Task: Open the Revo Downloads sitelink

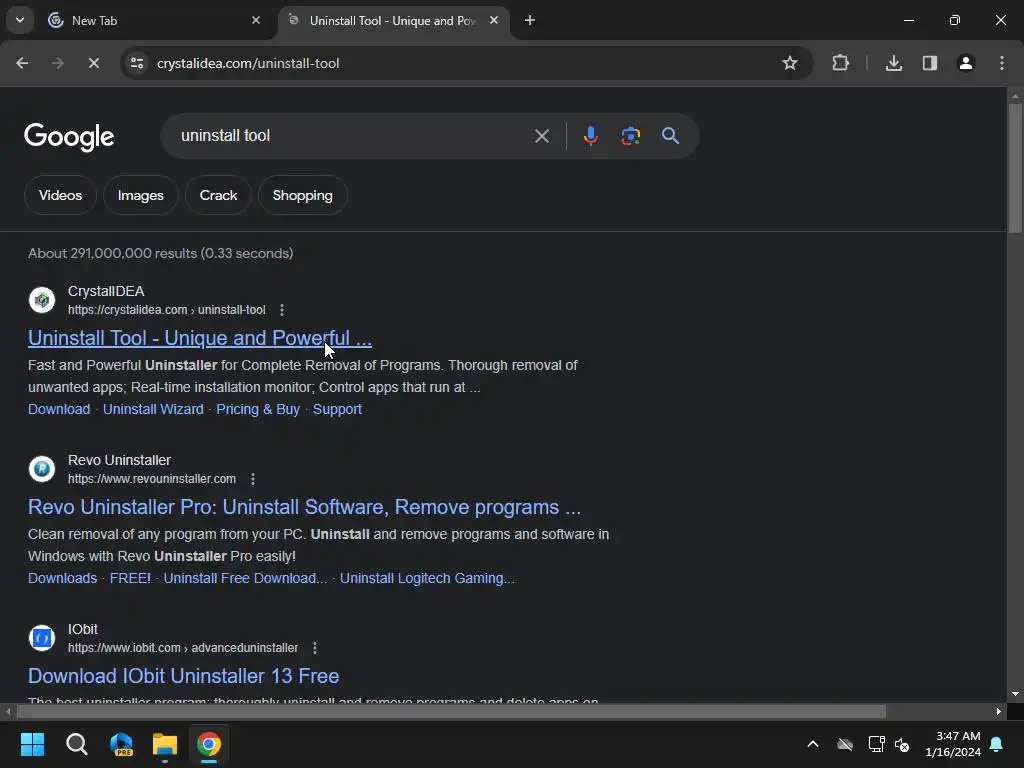Action: [62, 579]
